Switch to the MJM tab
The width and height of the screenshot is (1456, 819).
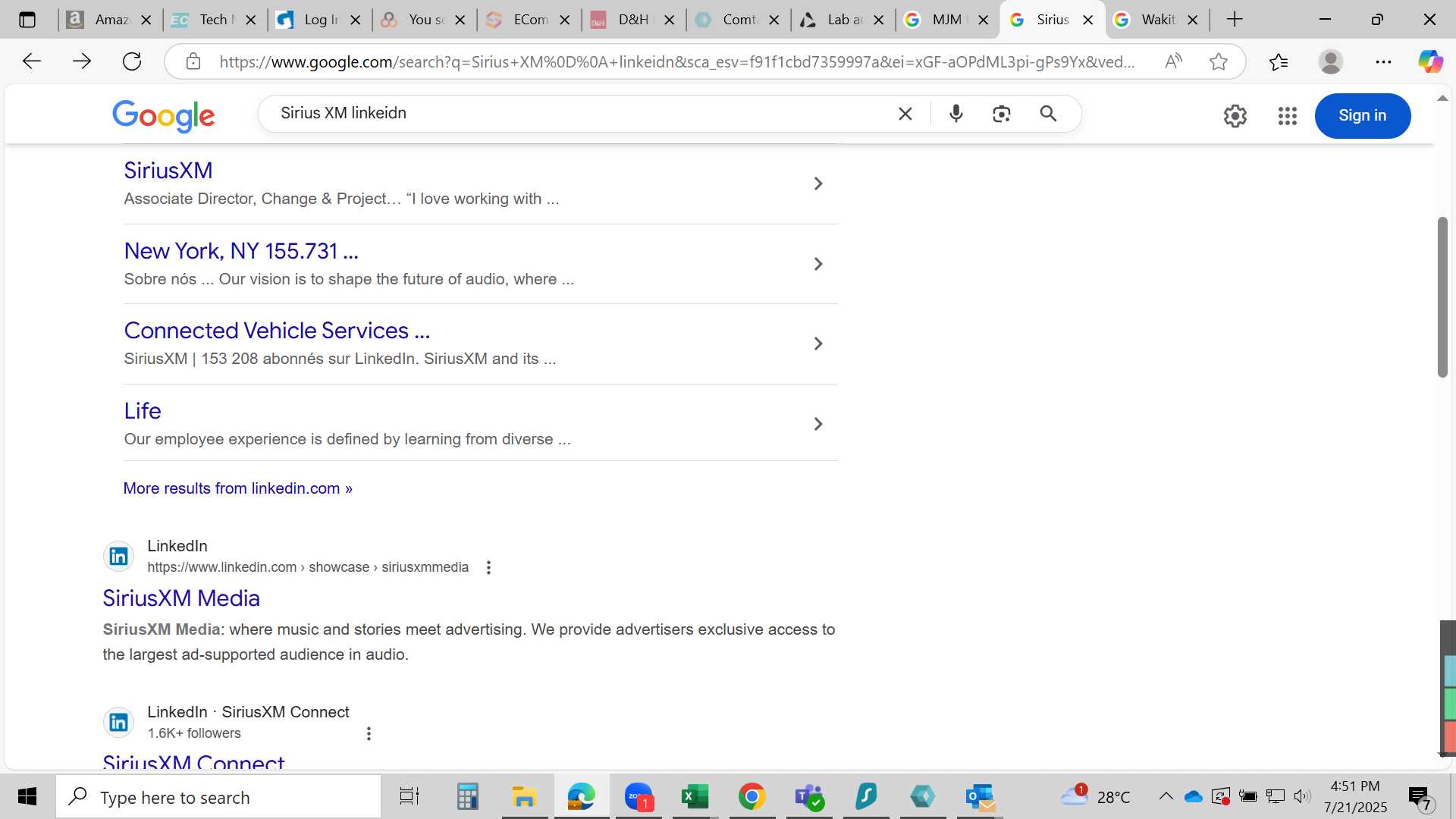(947, 20)
